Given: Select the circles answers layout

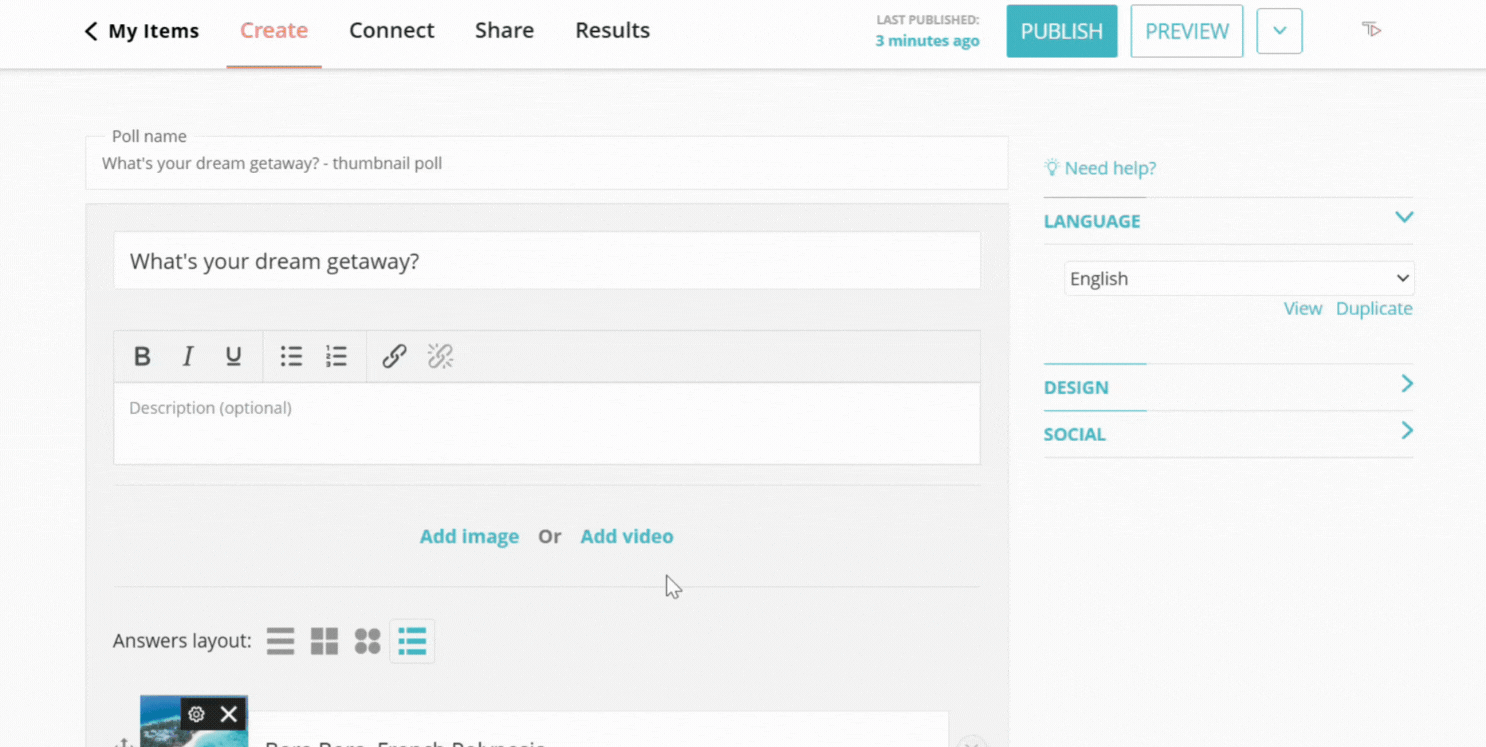Looking at the screenshot, I should 367,641.
